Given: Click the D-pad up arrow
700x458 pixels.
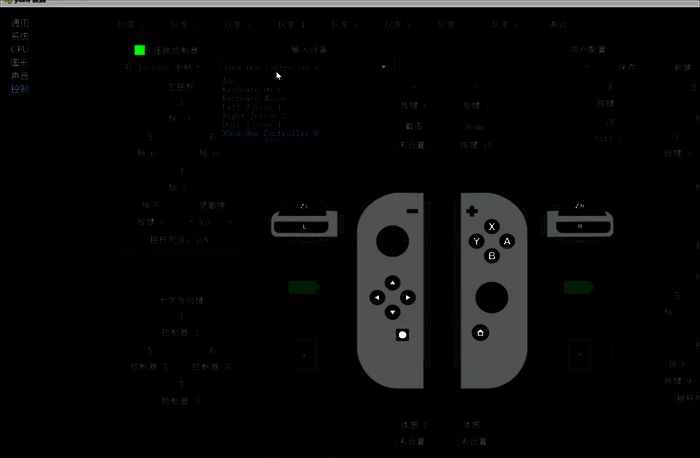Looking at the screenshot, I should (x=393, y=283).
